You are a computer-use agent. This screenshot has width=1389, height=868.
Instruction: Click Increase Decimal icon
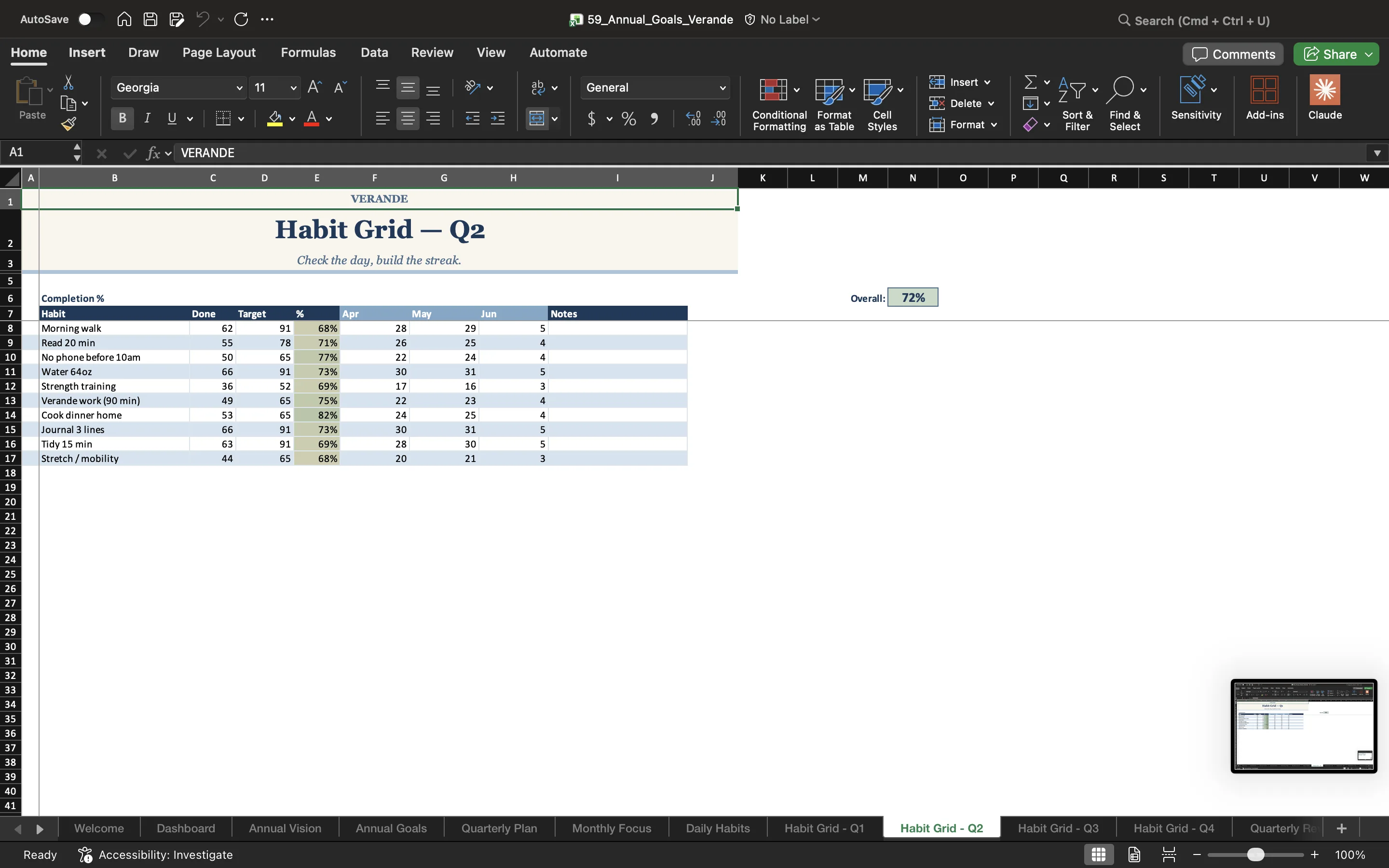694,119
